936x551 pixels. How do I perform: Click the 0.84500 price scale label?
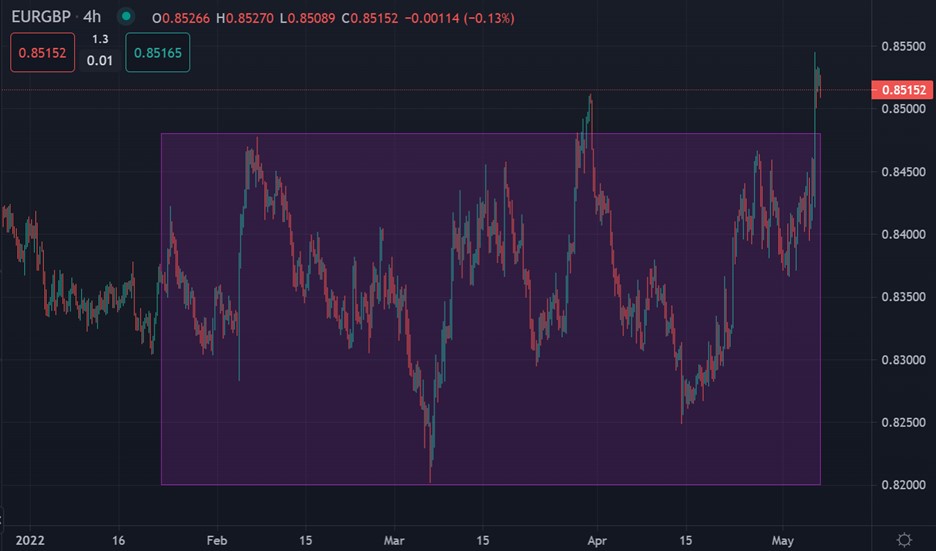903,171
